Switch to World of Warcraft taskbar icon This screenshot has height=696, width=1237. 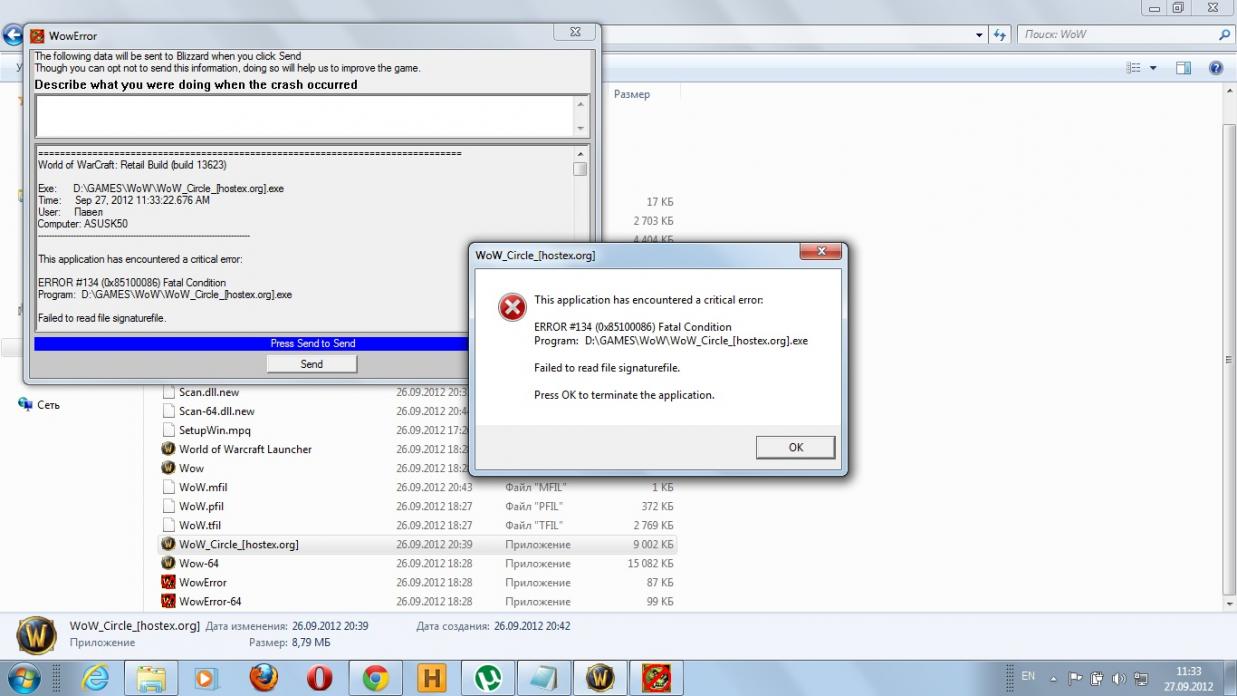600,678
